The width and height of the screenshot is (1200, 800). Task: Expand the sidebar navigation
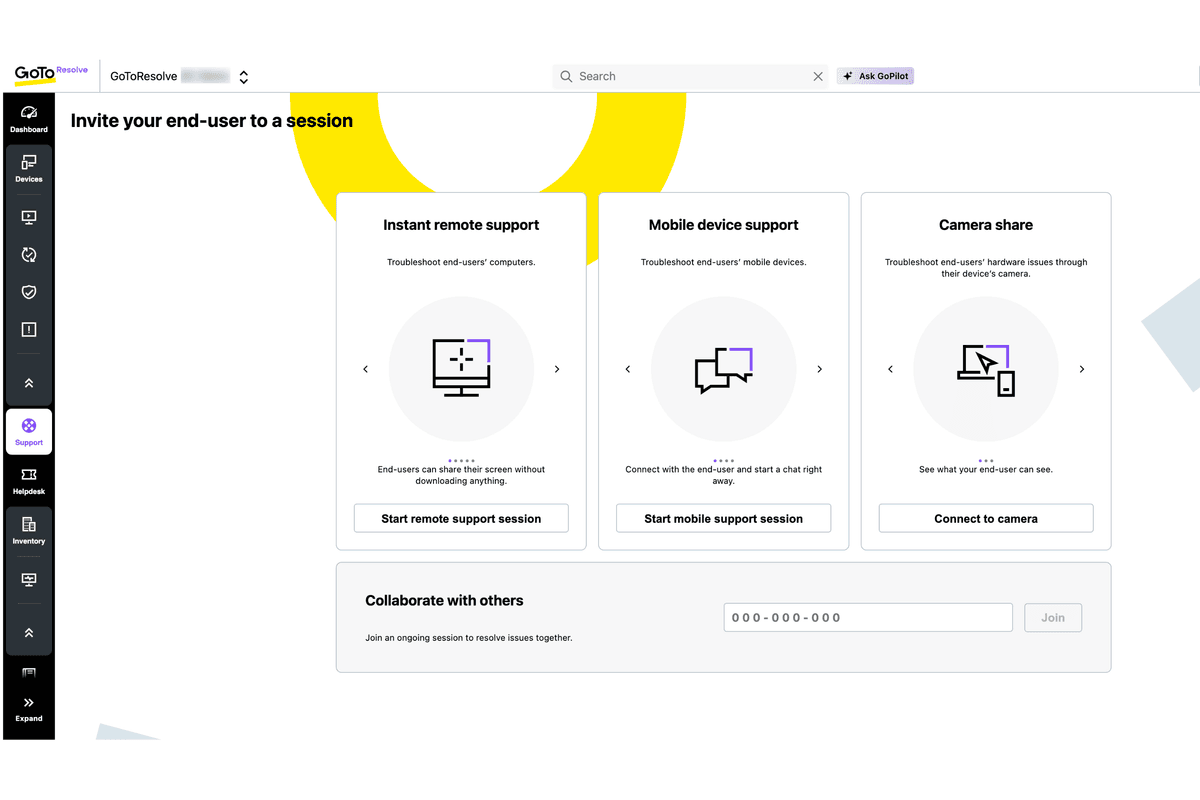tap(29, 709)
